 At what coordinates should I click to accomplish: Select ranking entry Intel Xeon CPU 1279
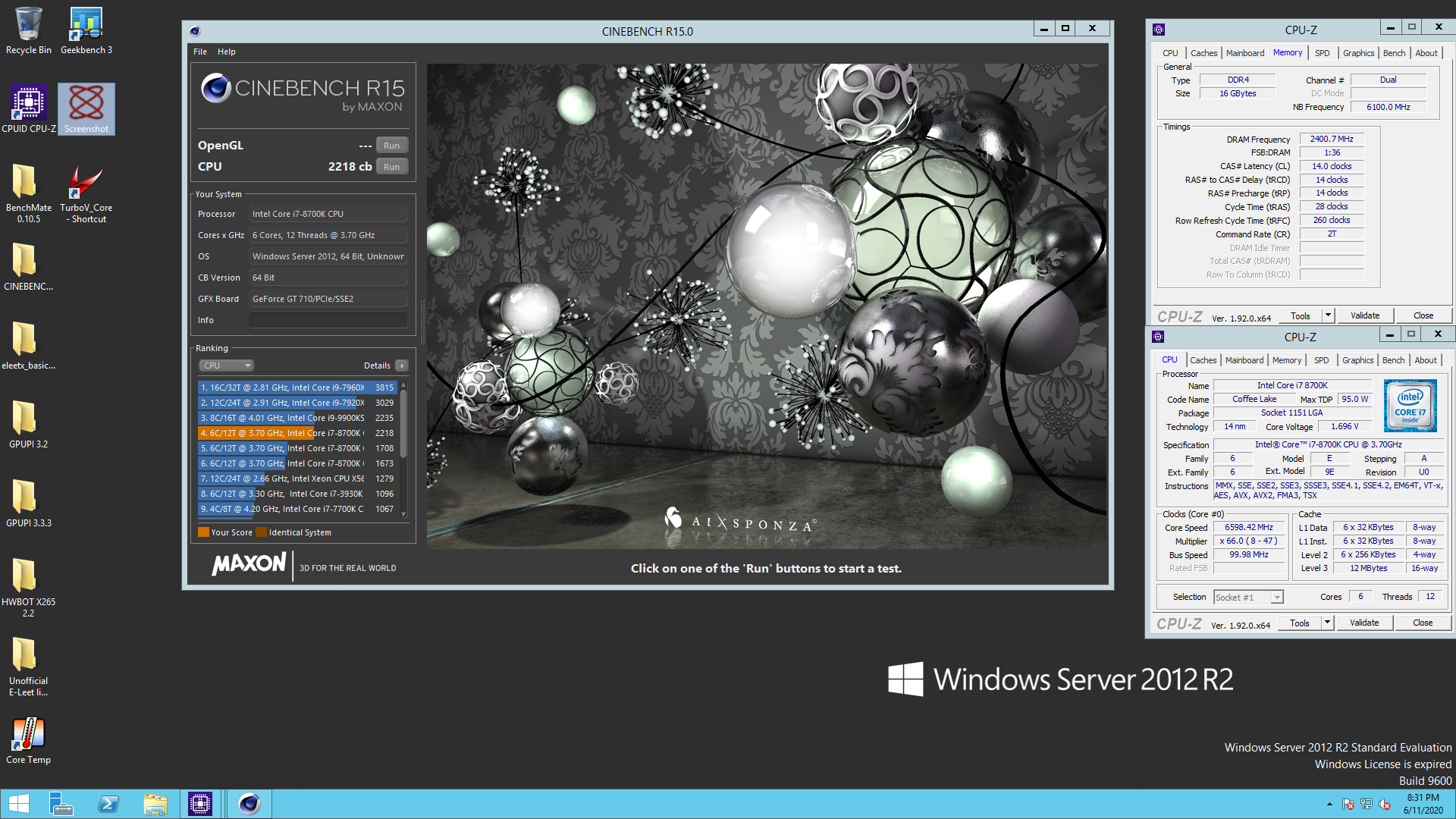click(298, 479)
